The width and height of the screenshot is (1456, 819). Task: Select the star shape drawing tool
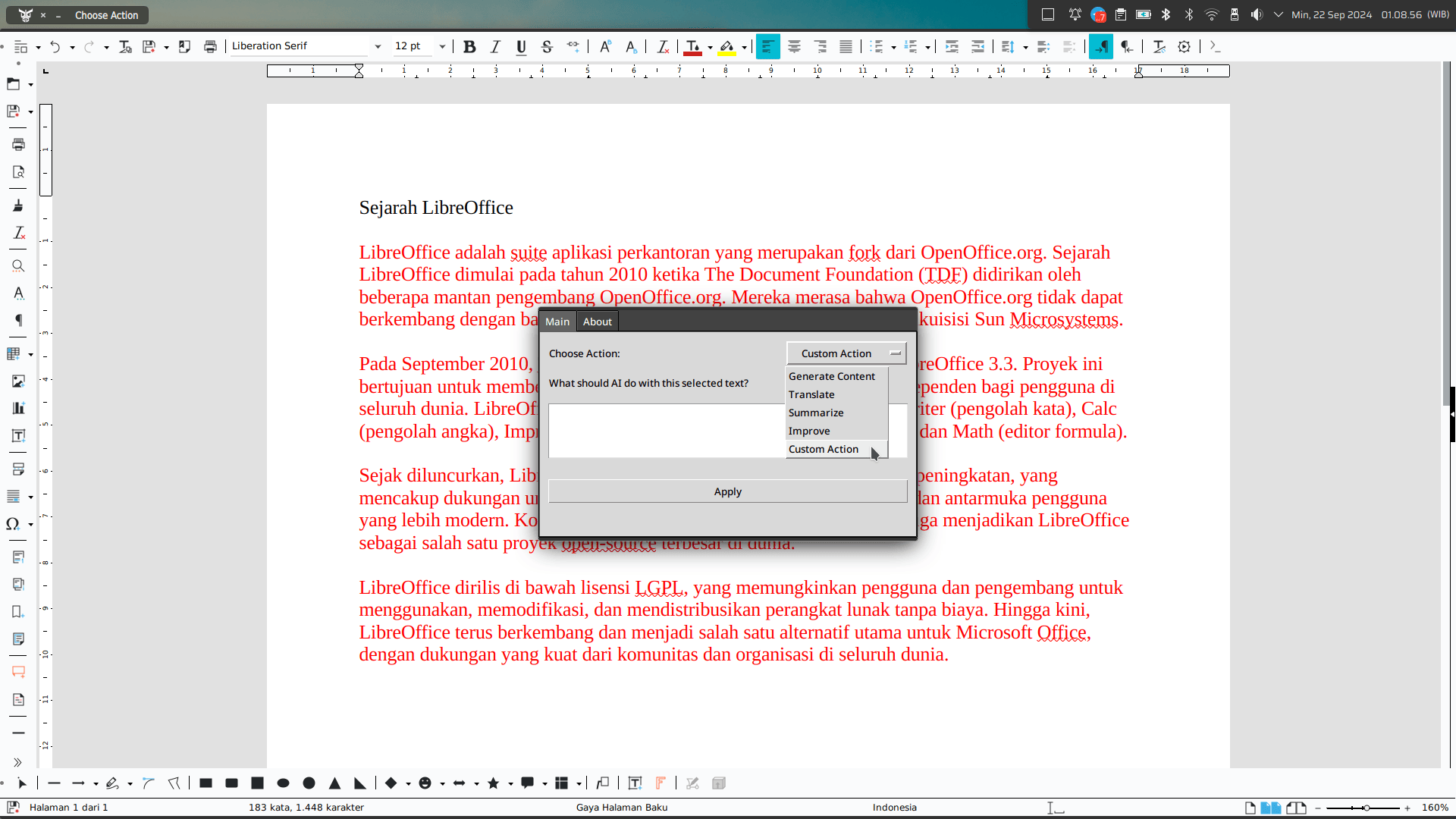click(494, 783)
